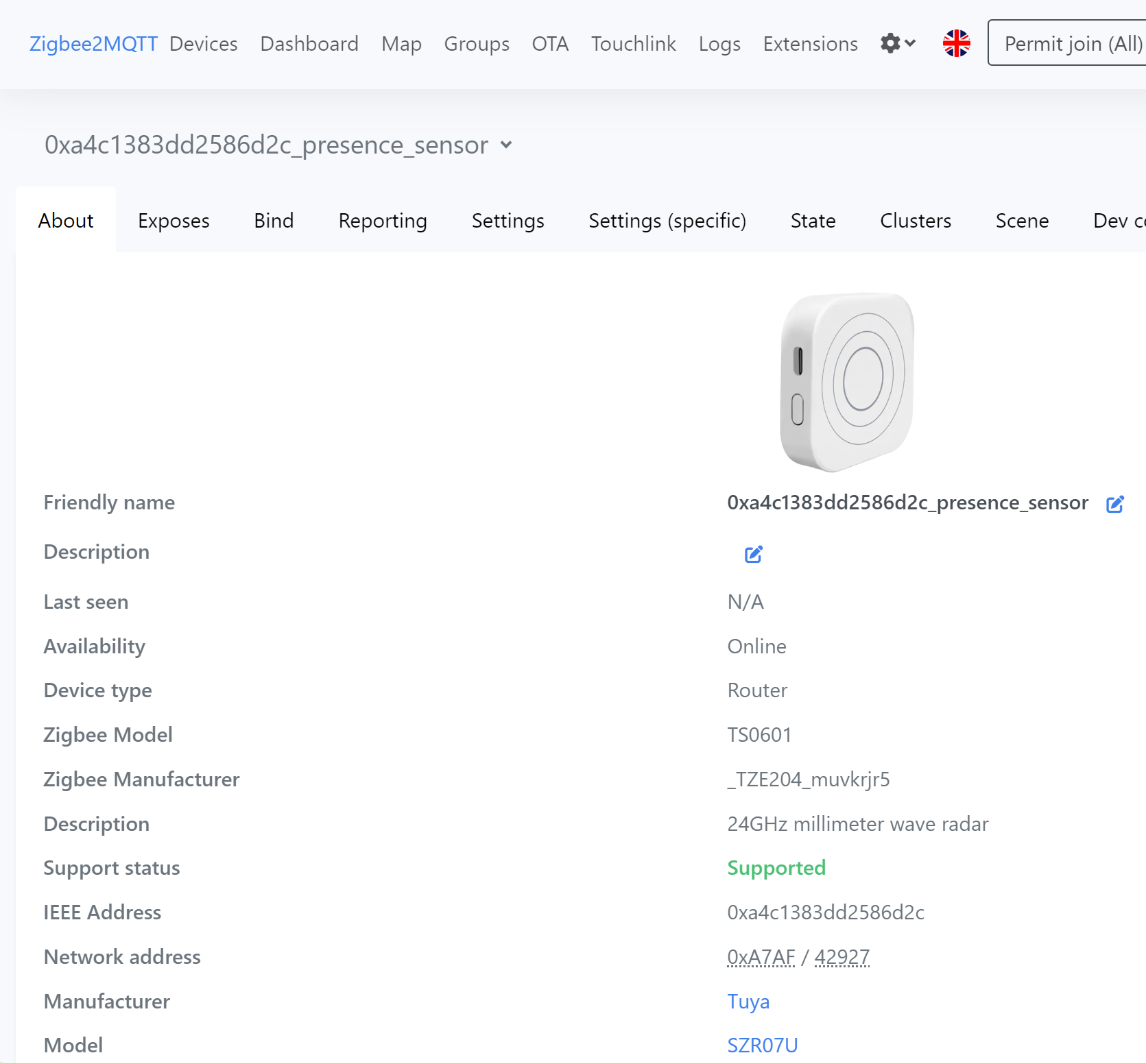Select the About tab

click(x=66, y=220)
